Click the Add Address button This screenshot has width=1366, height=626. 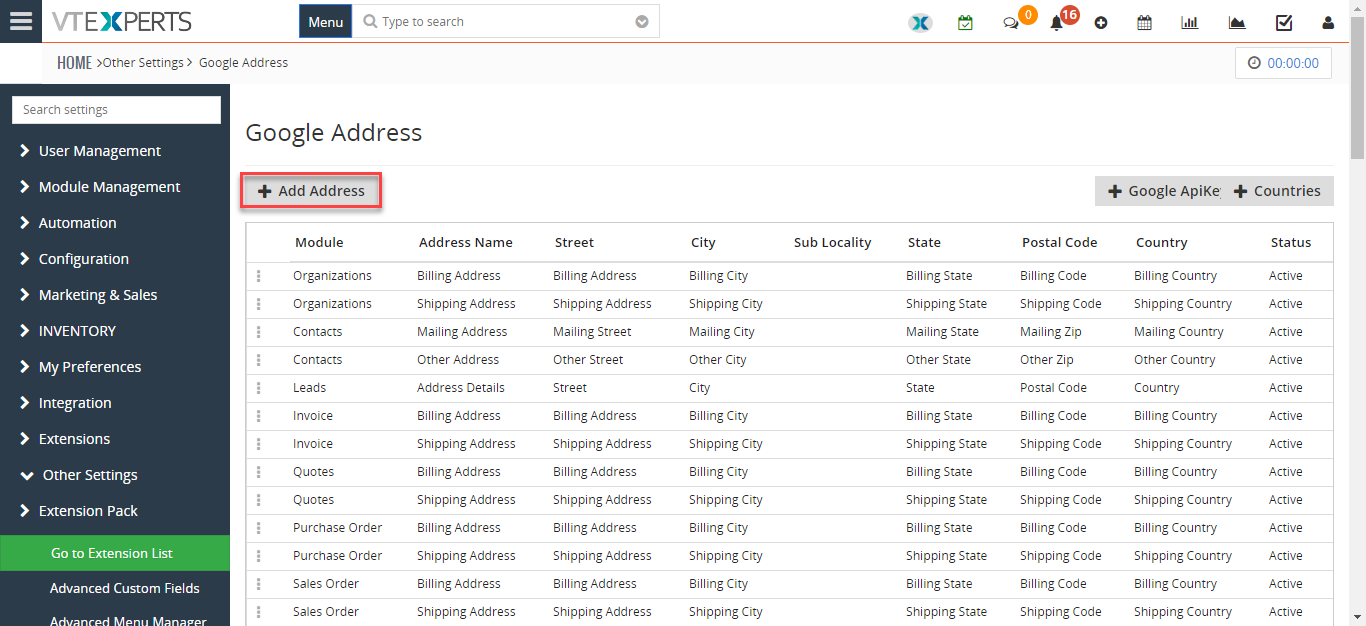[311, 191]
